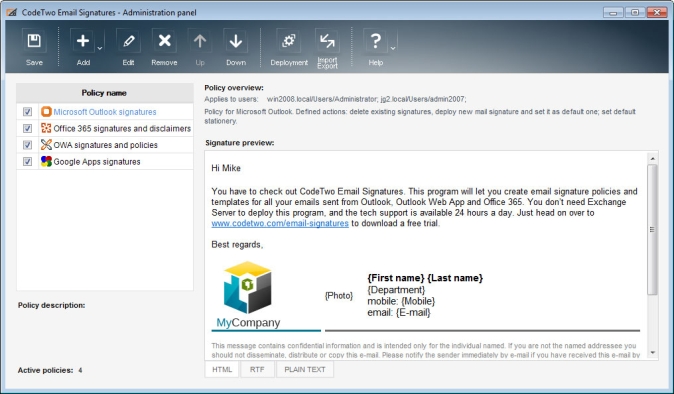Screen dimensions: 674x394
Task: Click the Add policy plus icon
Action: [x=83, y=41]
